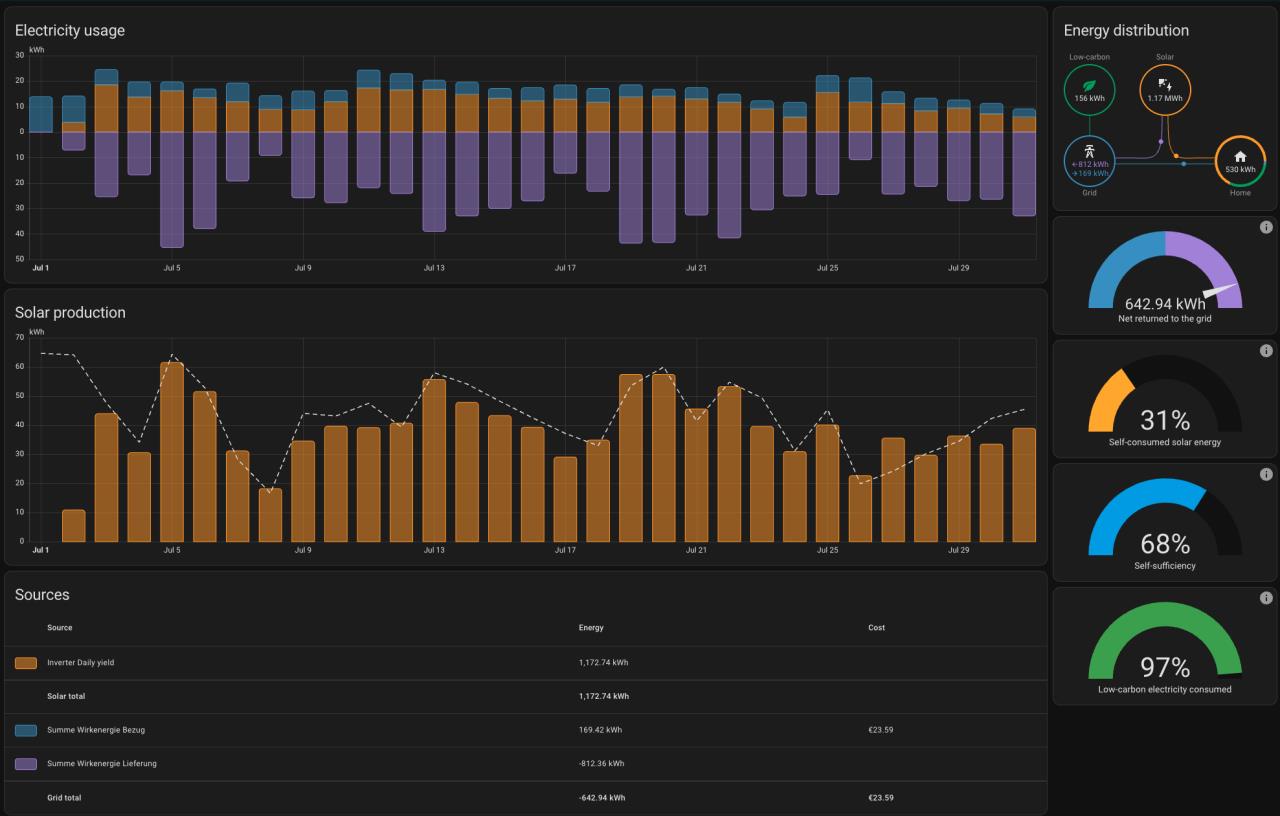Click purple swatch beside Summe Wirkenergie Lieferung
Image resolution: width=1280 pixels, height=816 pixels.
pos(27,764)
